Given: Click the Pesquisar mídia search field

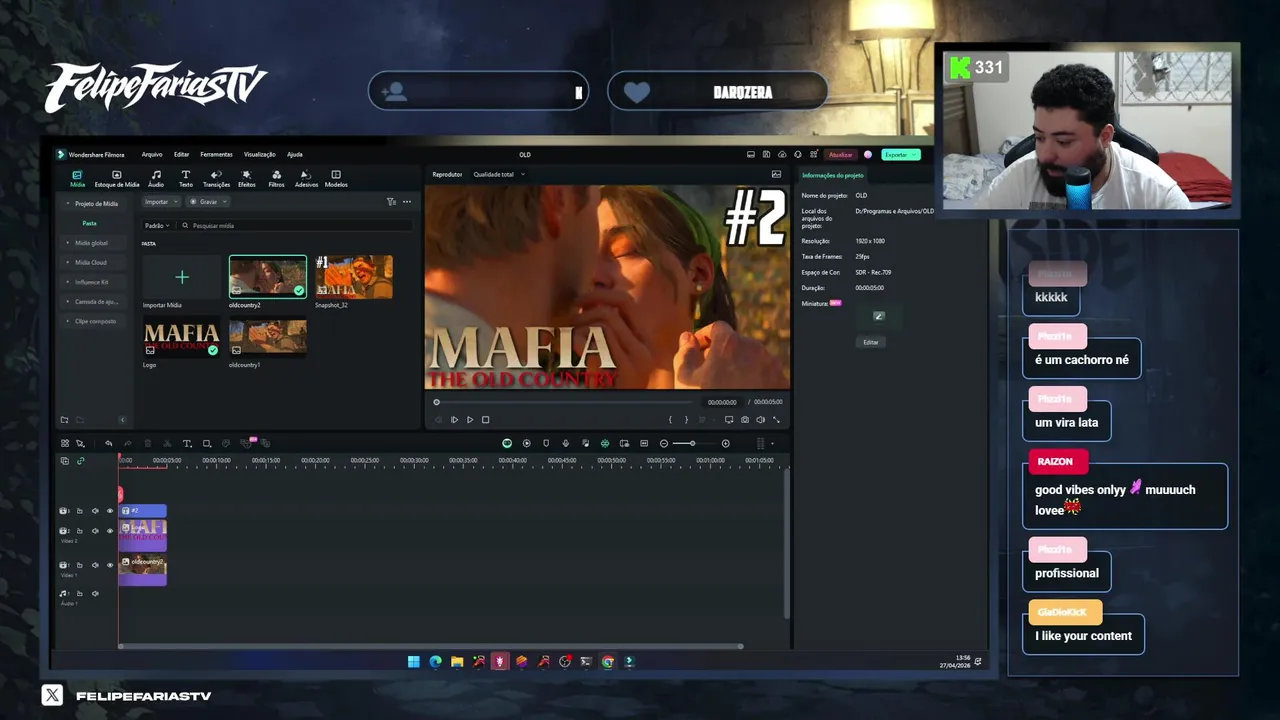Looking at the screenshot, I should [x=295, y=226].
